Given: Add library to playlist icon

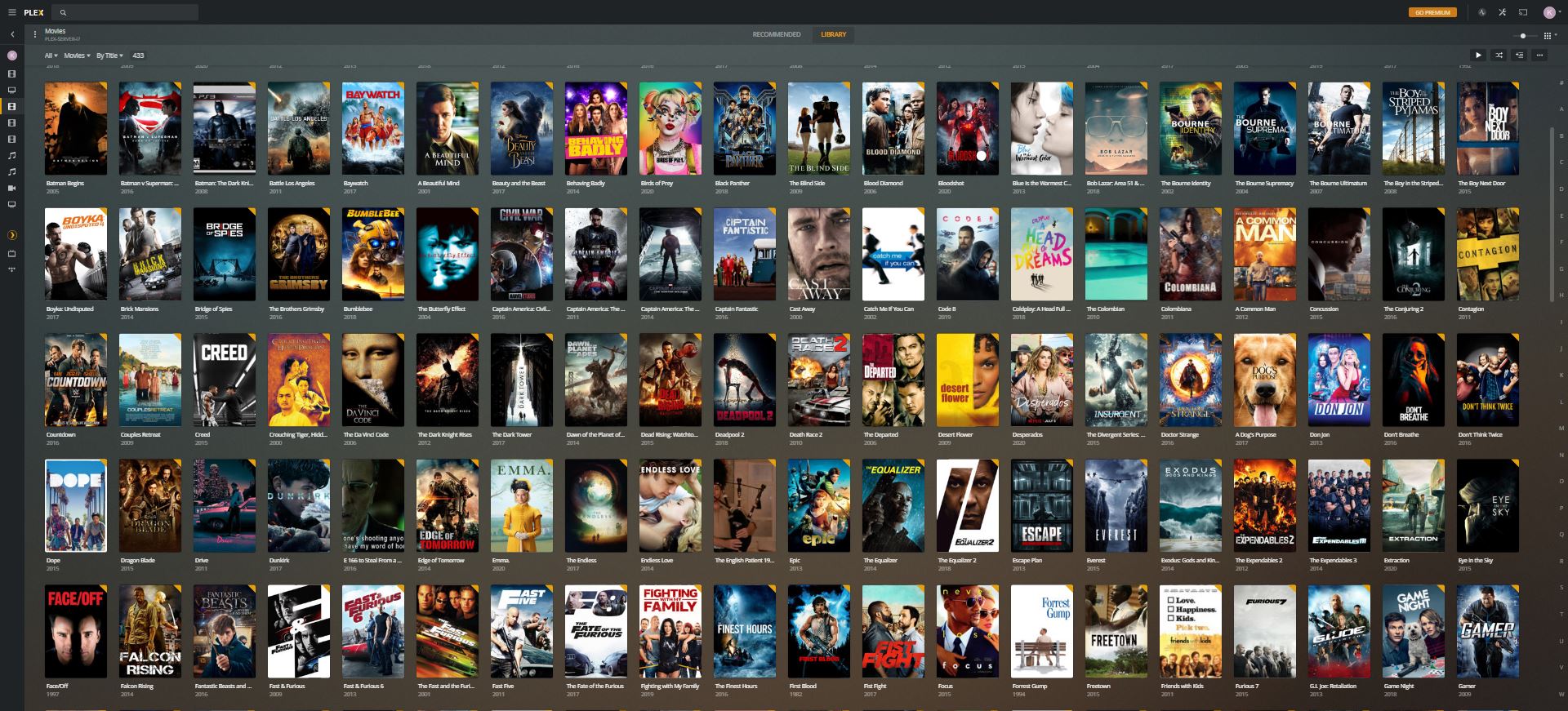Looking at the screenshot, I should [1519, 56].
